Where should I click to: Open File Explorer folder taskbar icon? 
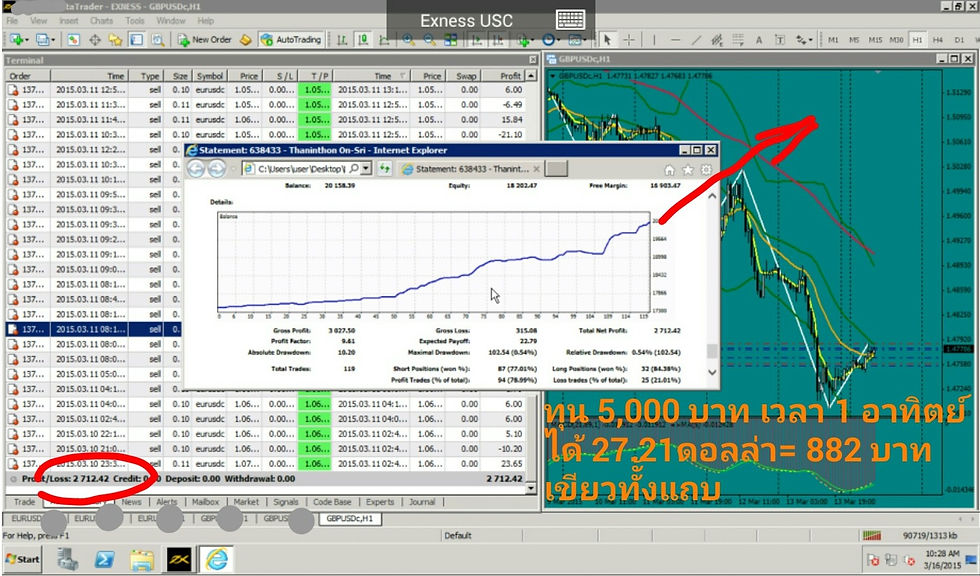pyautogui.click(x=142, y=560)
